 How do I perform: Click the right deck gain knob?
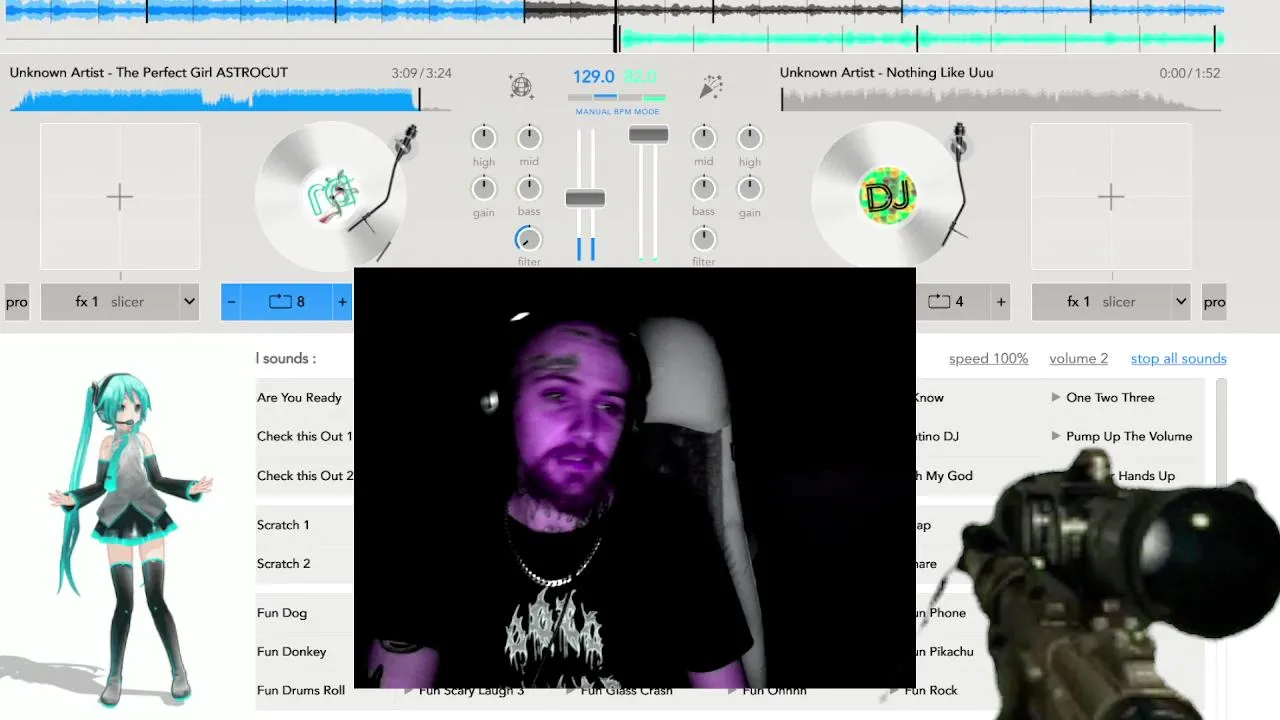pos(750,189)
